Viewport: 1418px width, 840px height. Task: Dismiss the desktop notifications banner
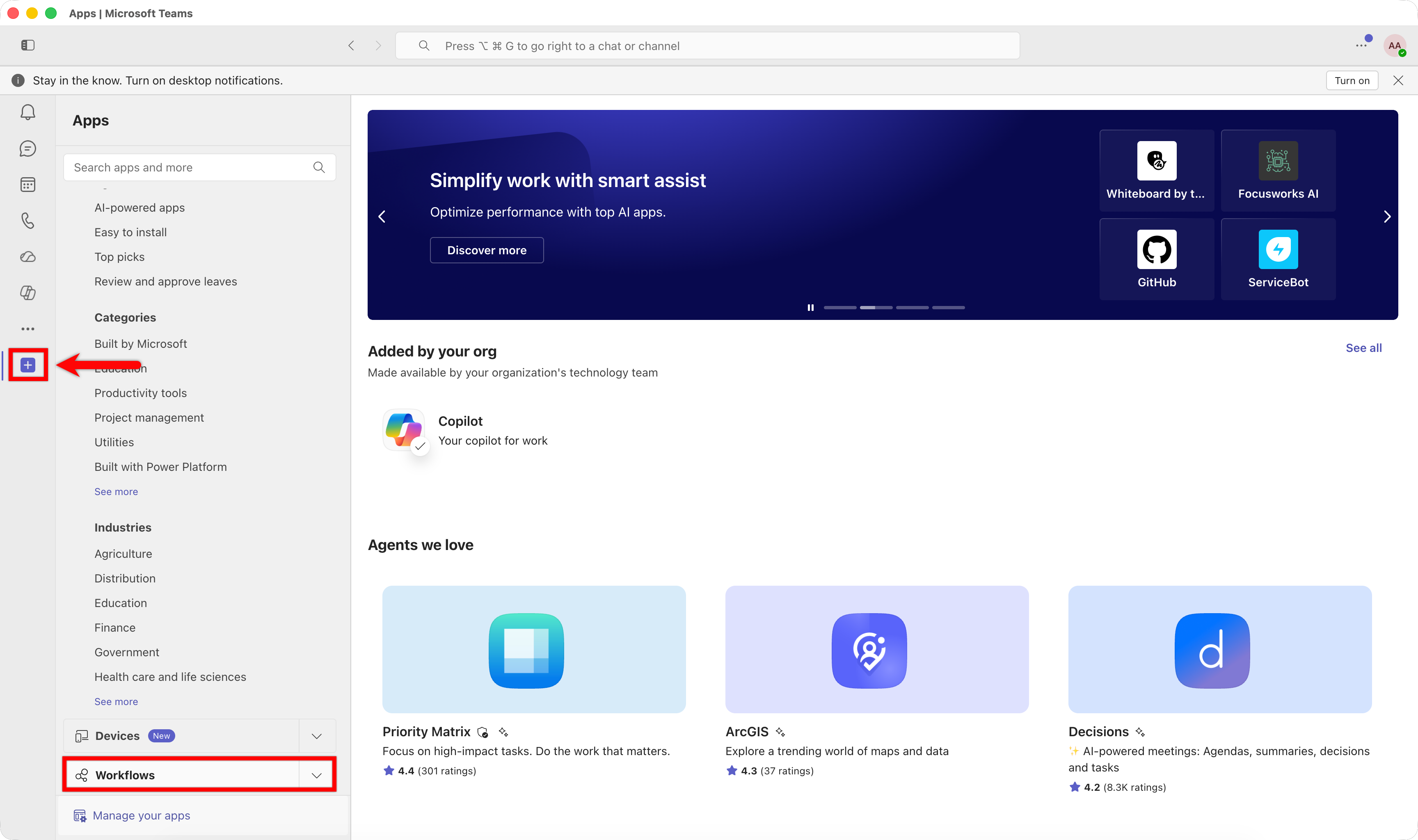coord(1398,81)
